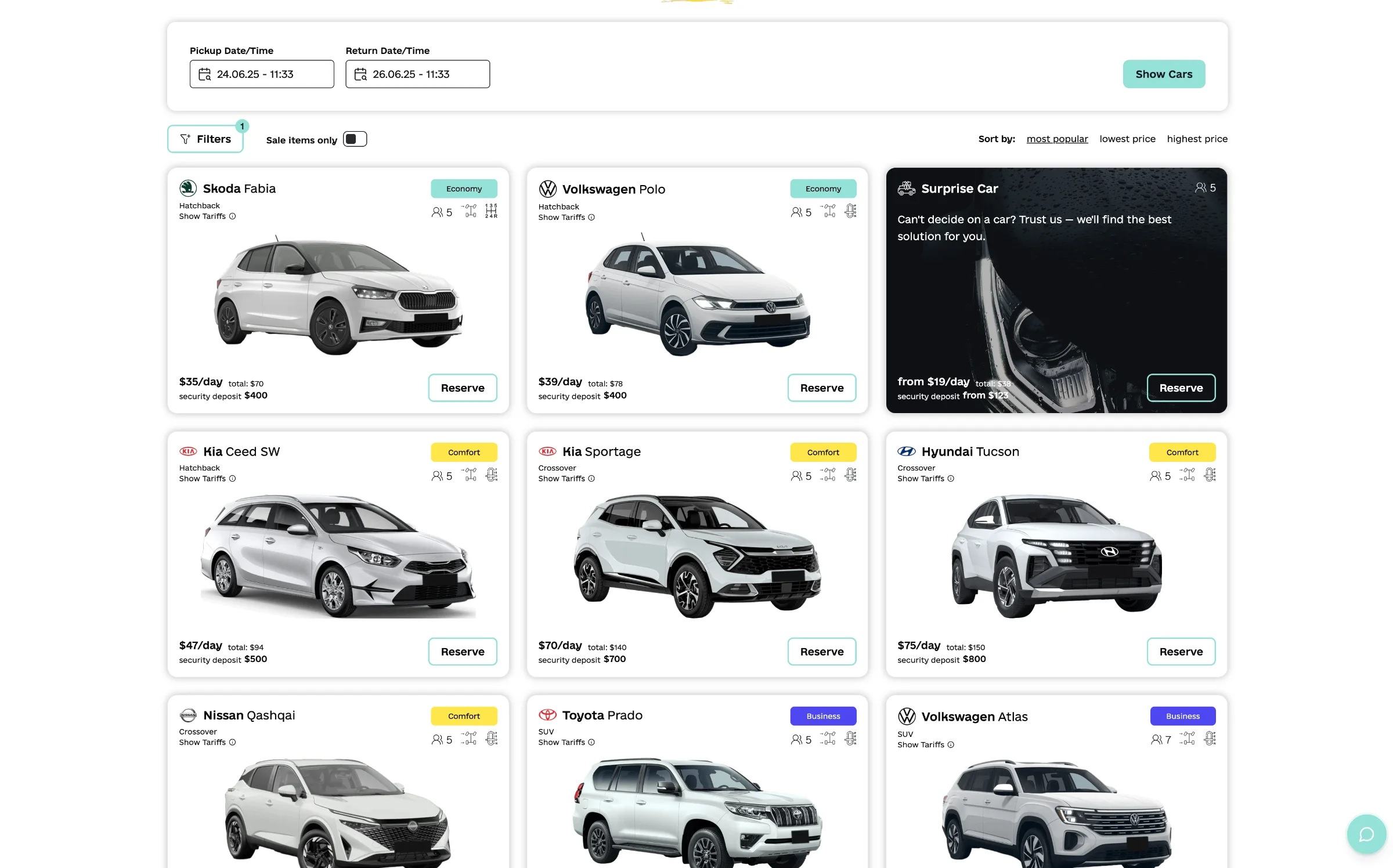
Task: Show Tariffs for Nissan Qashqai
Action: (x=207, y=743)
